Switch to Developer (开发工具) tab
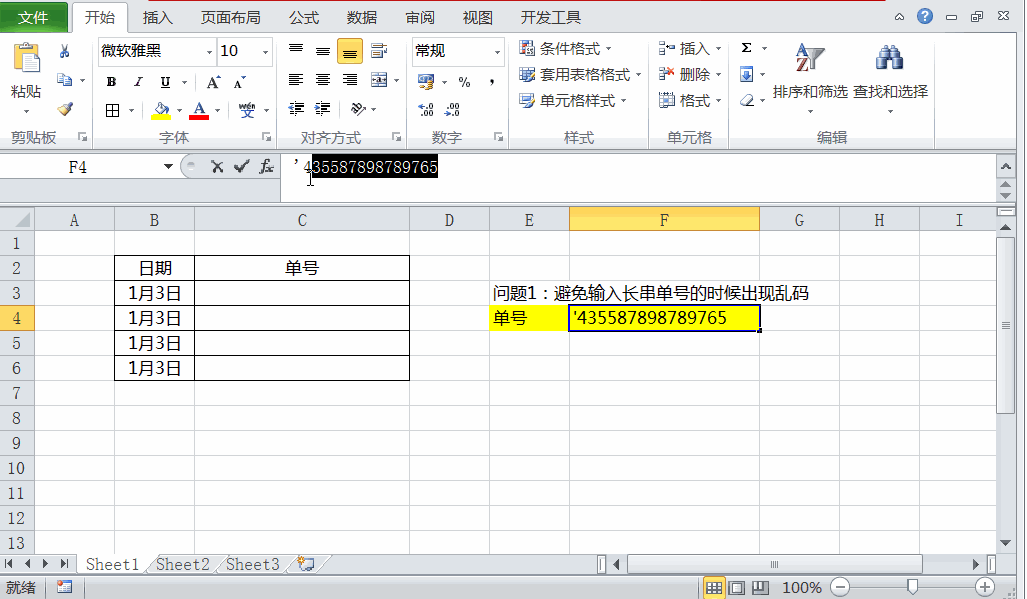The width and height of the screenshot is (1027, 599). coord(551,18)
